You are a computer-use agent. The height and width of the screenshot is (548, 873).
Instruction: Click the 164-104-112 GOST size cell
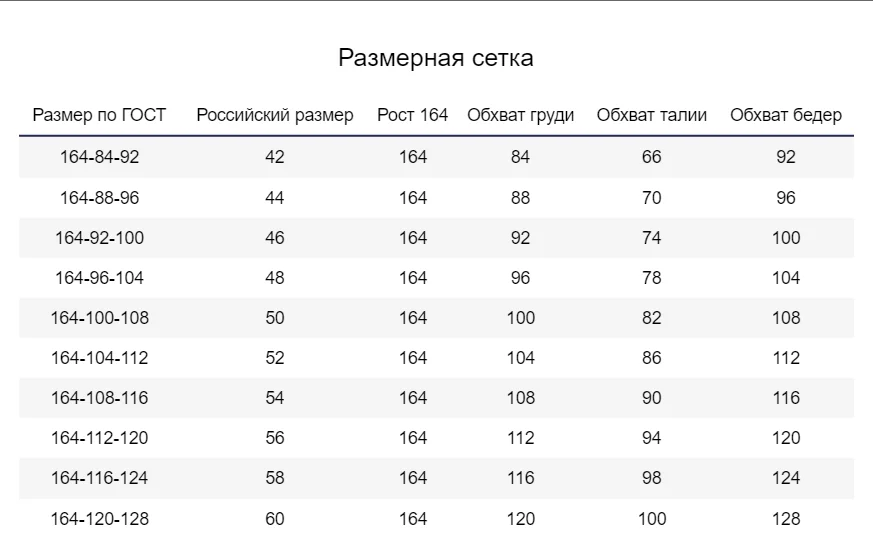[100, 358]
